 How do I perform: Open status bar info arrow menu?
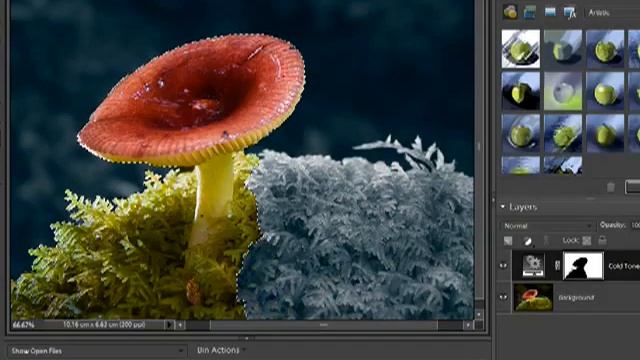pos(169,325)
